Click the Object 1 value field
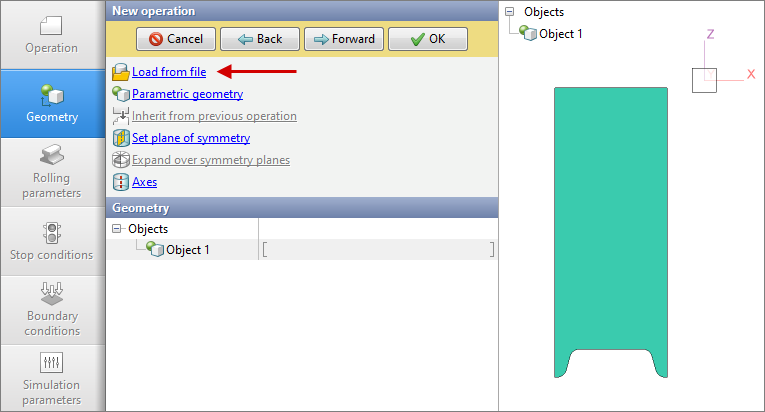 (377, 250)
